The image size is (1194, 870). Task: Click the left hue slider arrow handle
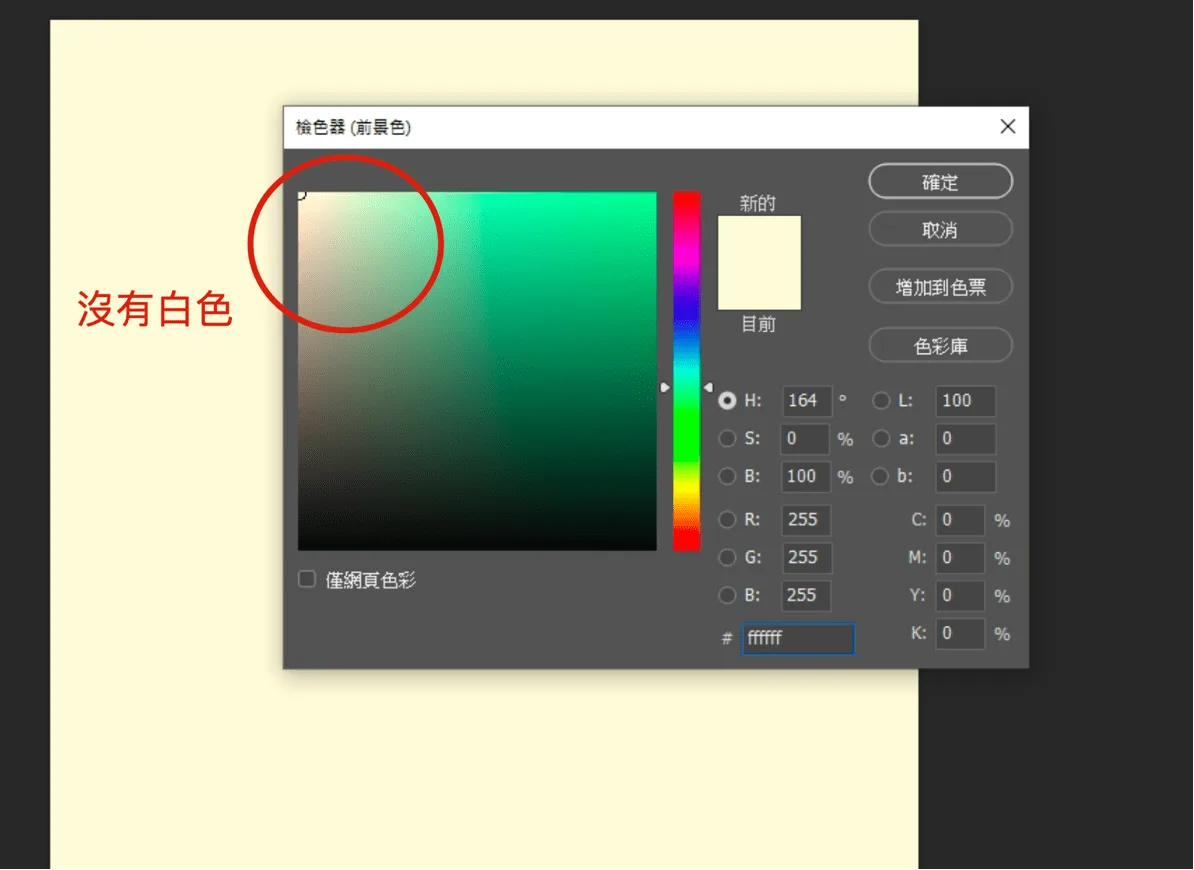pyautogui.click(x=665, y=387)
